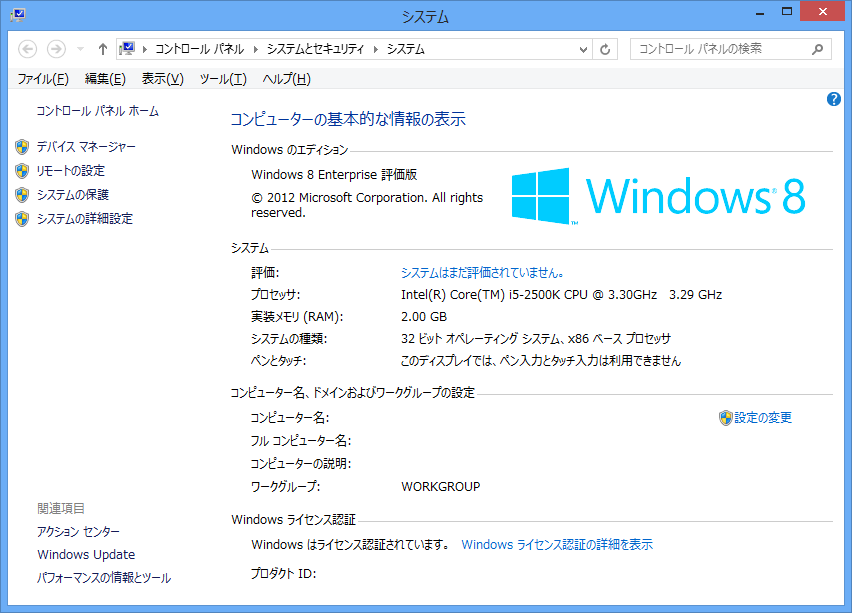Open the recent locations dropdown arrow
852x613 pixels.
click(x=80, y=49)
